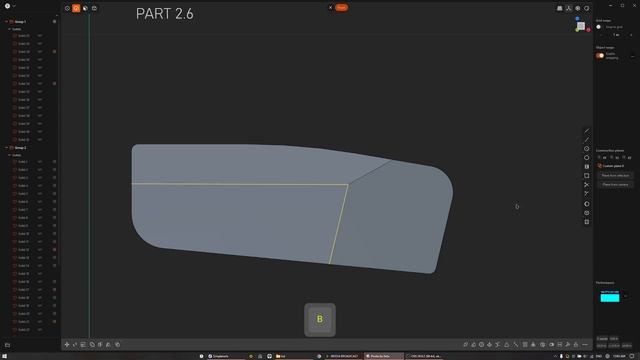
Task: Open dropdown beside cyan performance swatch
Action: point(626,296)
